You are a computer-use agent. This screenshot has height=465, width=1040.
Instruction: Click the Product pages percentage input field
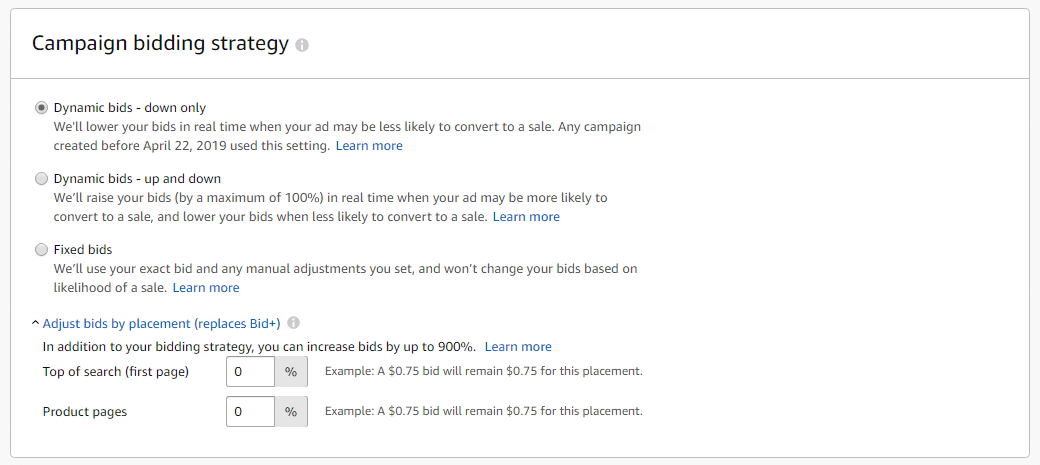251,412
